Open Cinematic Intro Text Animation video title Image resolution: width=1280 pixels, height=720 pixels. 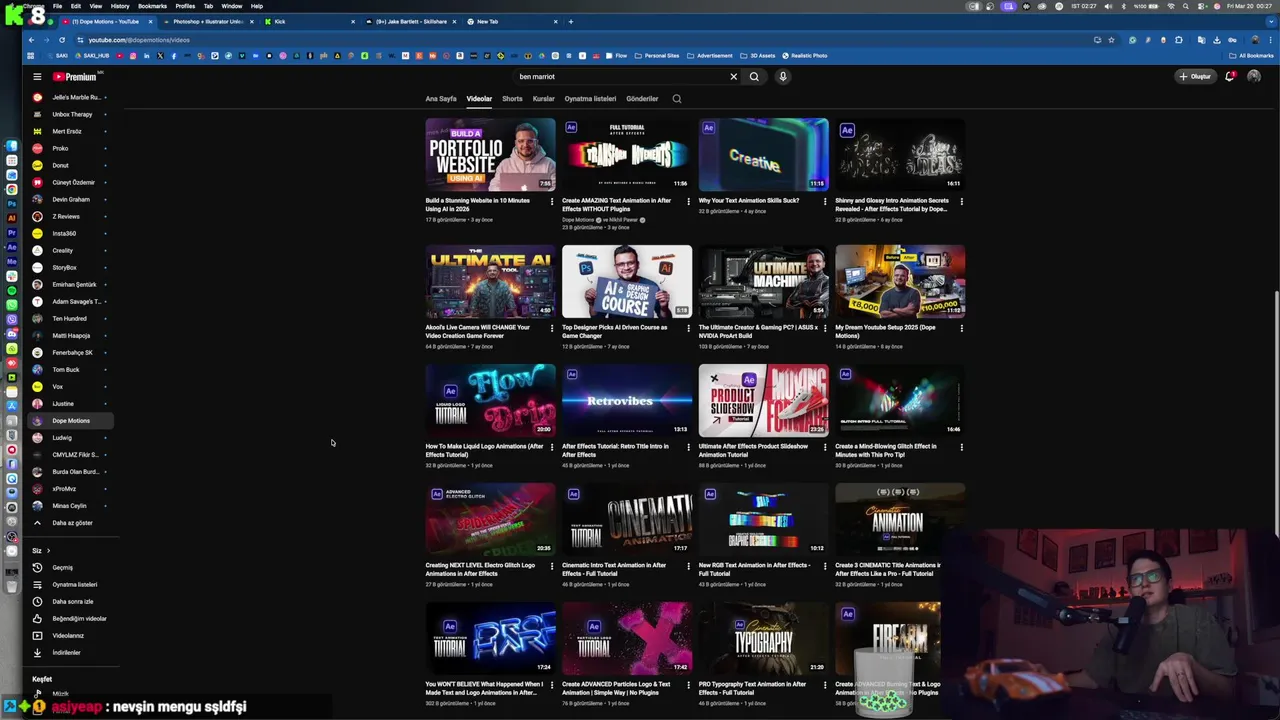[x=614, y=569]
